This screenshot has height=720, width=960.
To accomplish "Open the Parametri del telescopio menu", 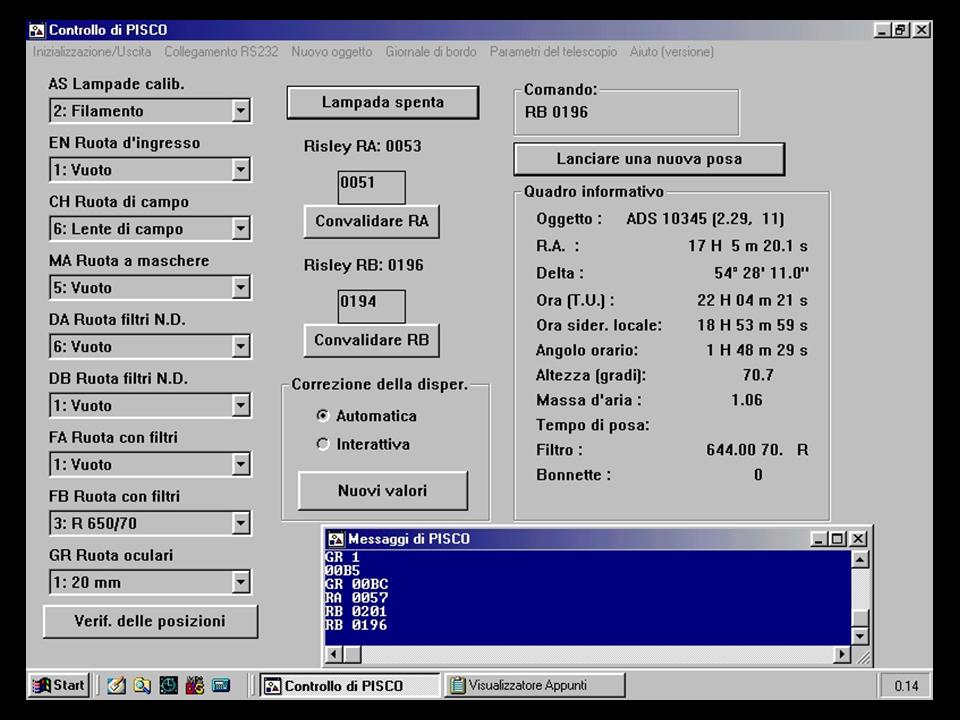I will tap(553, 51).
